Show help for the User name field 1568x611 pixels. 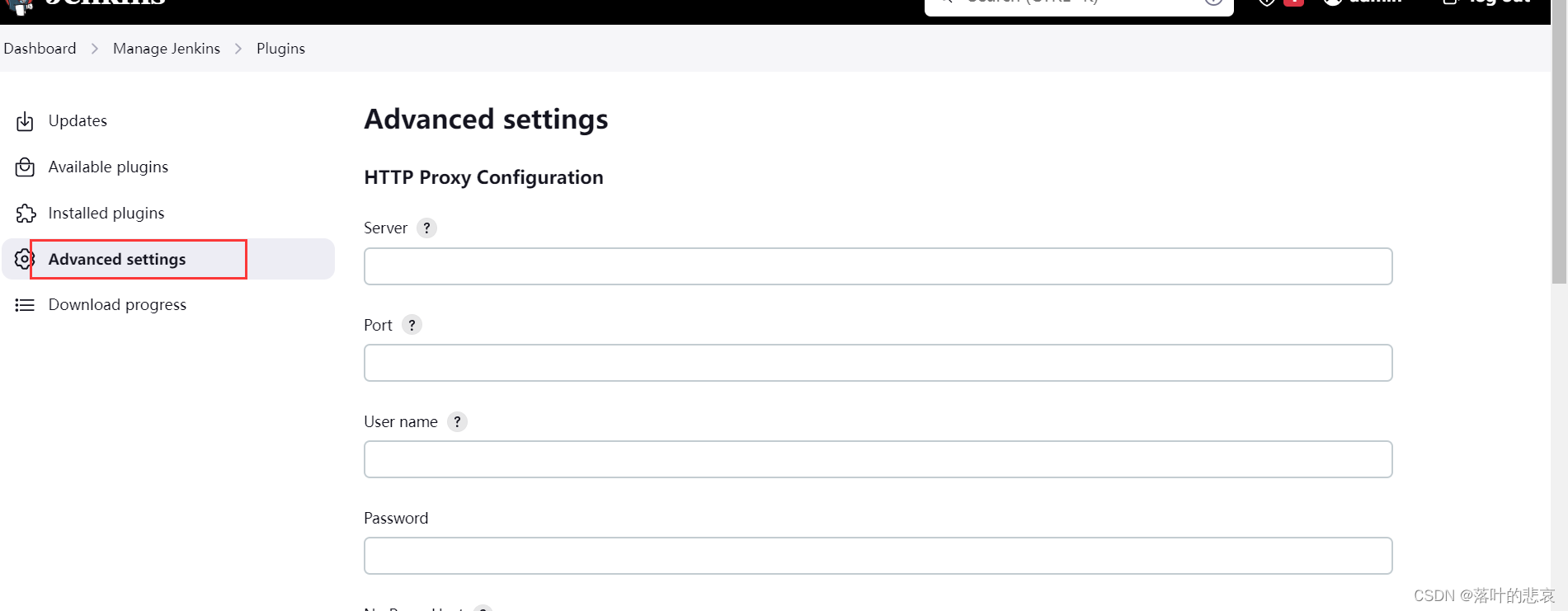457,421
